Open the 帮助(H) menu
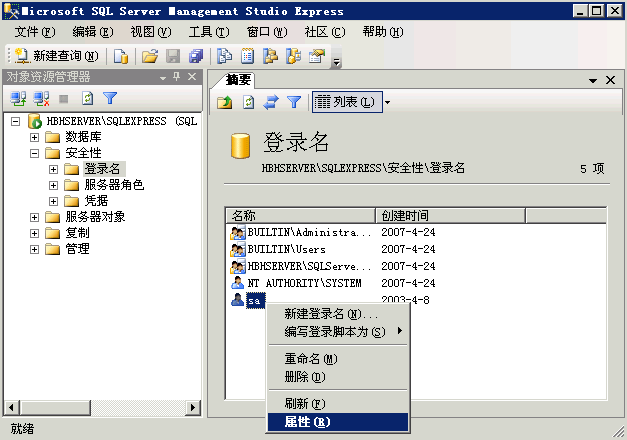This screenshot has height=440, width=627. [x=383, y=32]
